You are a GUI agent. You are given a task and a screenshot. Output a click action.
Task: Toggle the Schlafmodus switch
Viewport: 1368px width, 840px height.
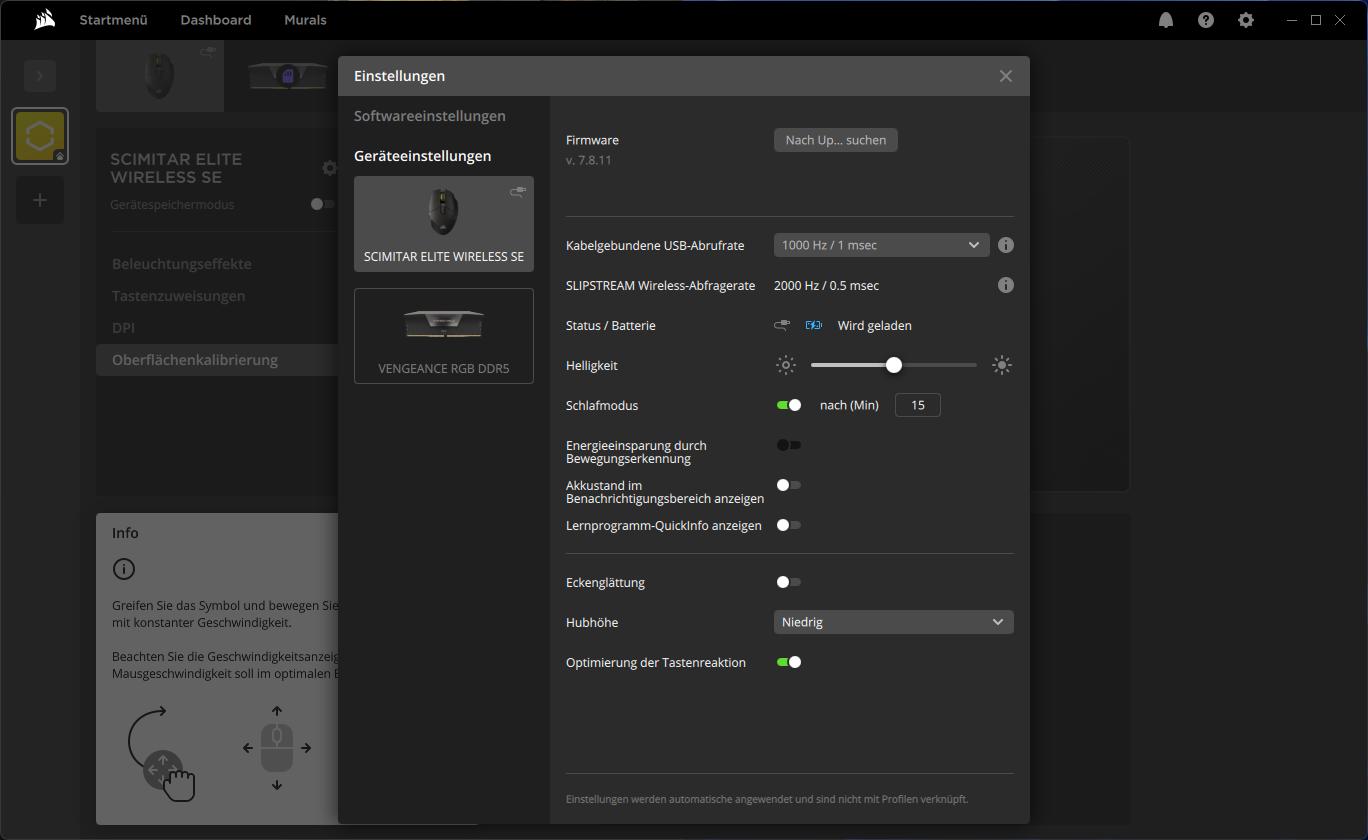point(789,405)
